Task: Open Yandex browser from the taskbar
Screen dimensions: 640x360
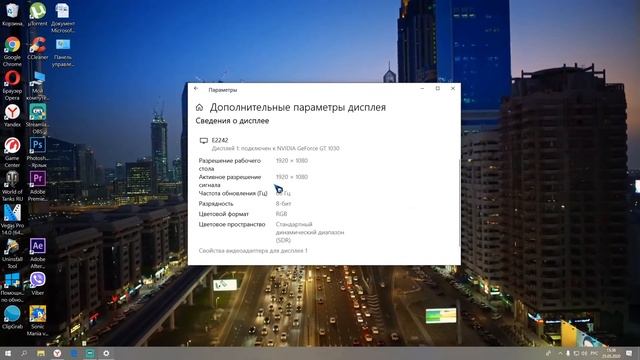Action: (57, 353)
